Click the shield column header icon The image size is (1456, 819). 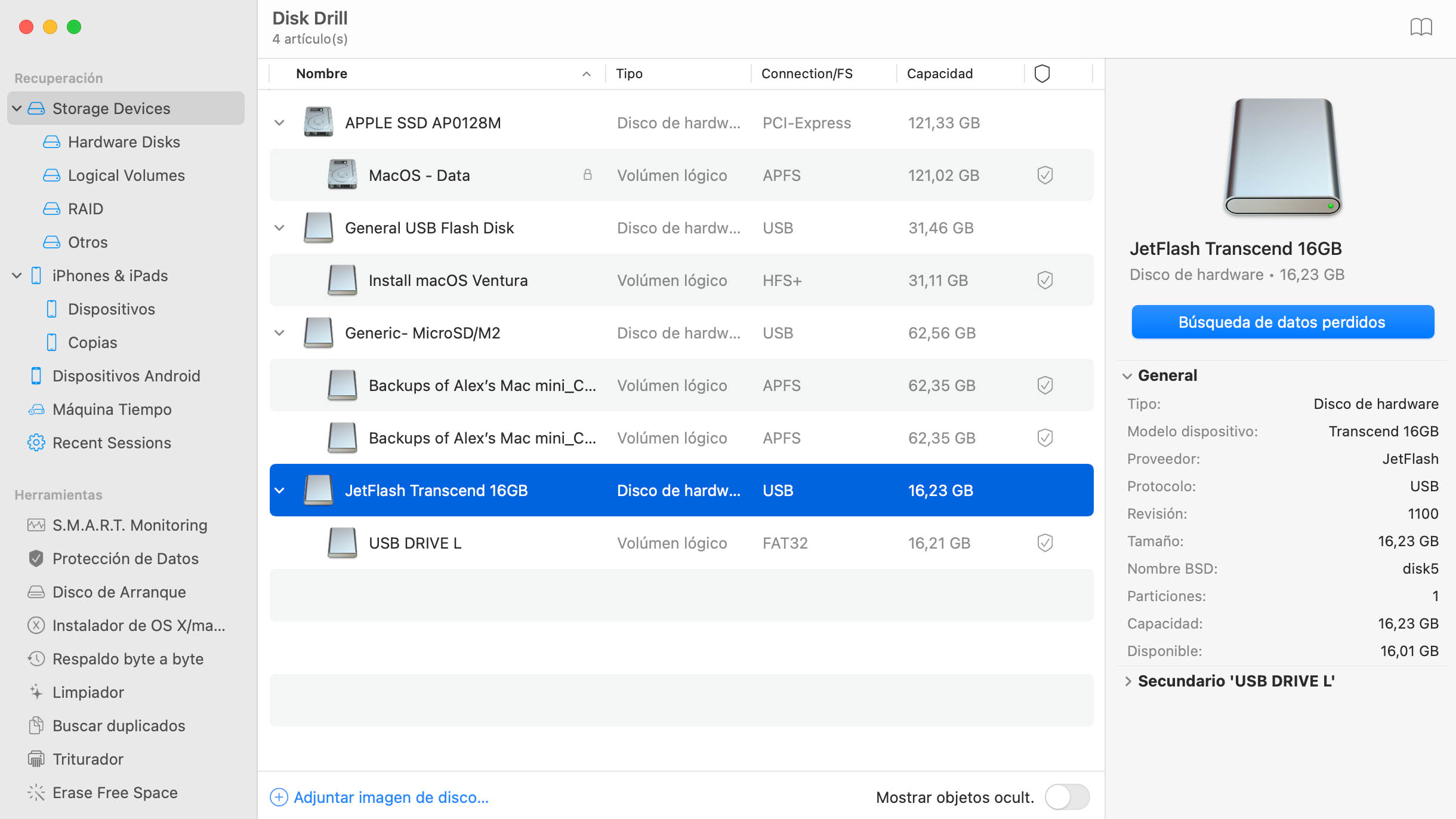(x=1042, y=73)
